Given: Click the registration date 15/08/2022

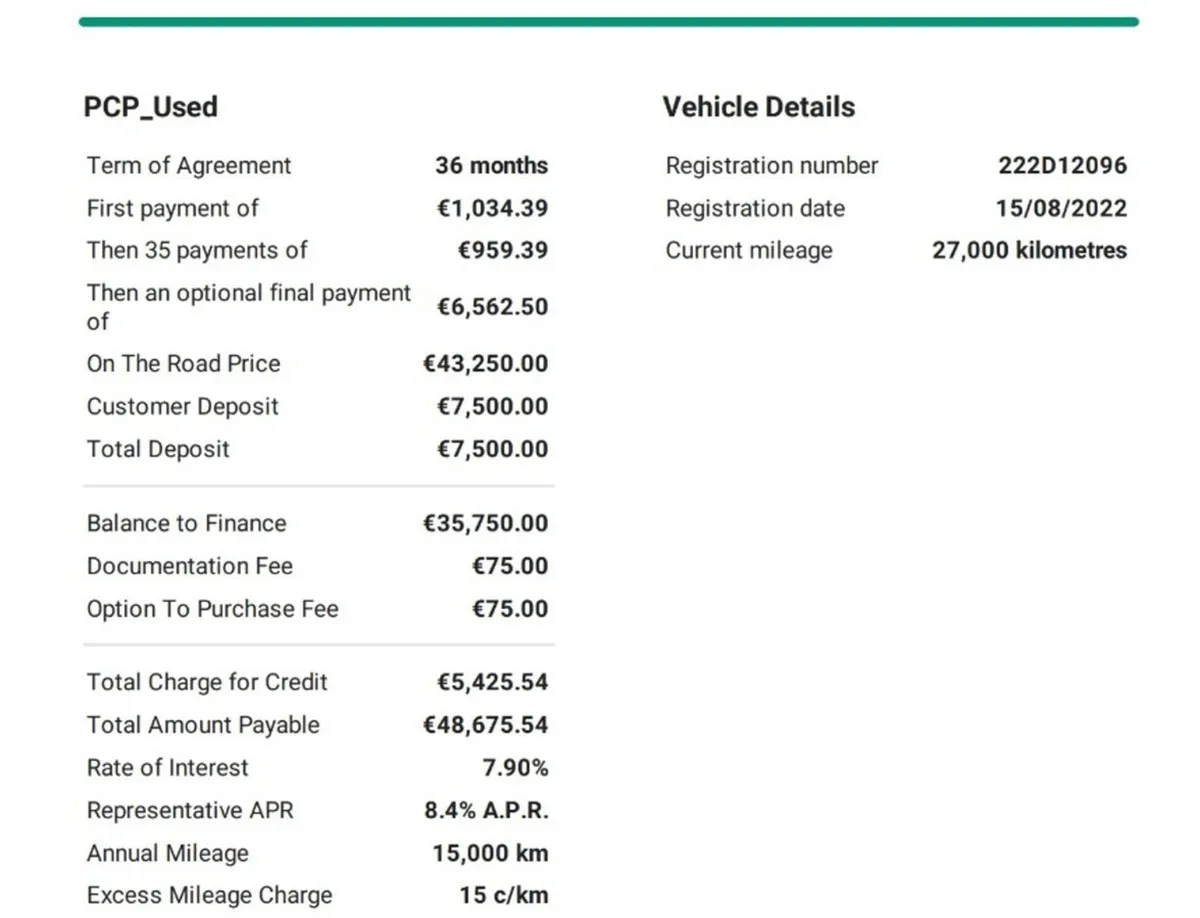Looking at the screenshot, I should pyautogui.click(x=1061, y=209).
